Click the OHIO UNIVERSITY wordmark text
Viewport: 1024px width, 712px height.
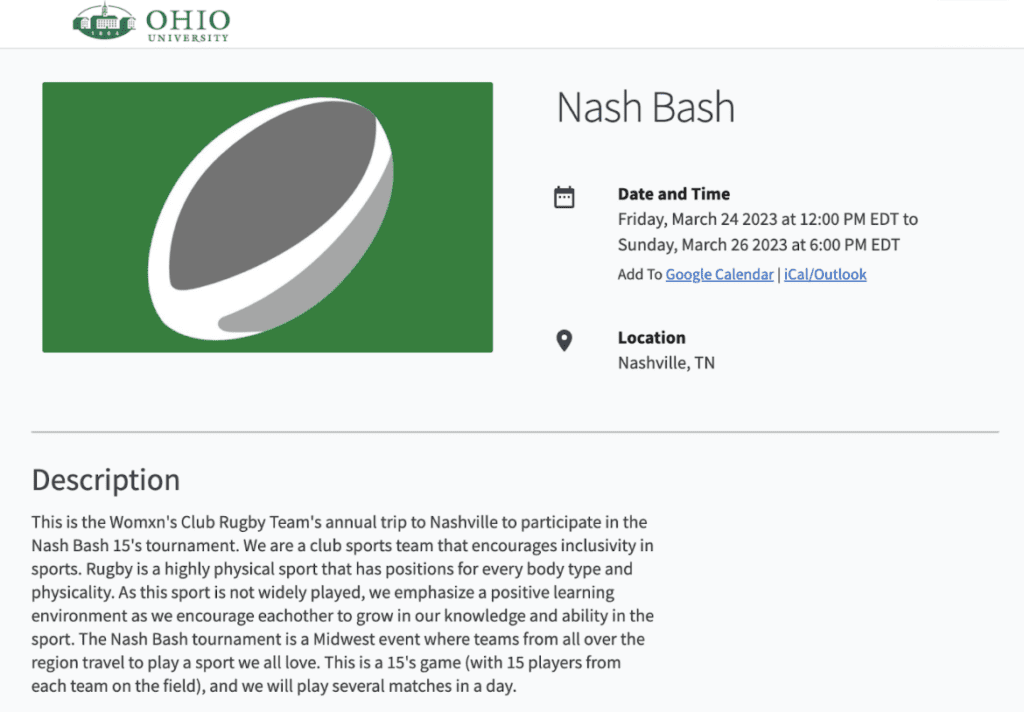click(x=187, y=25)
